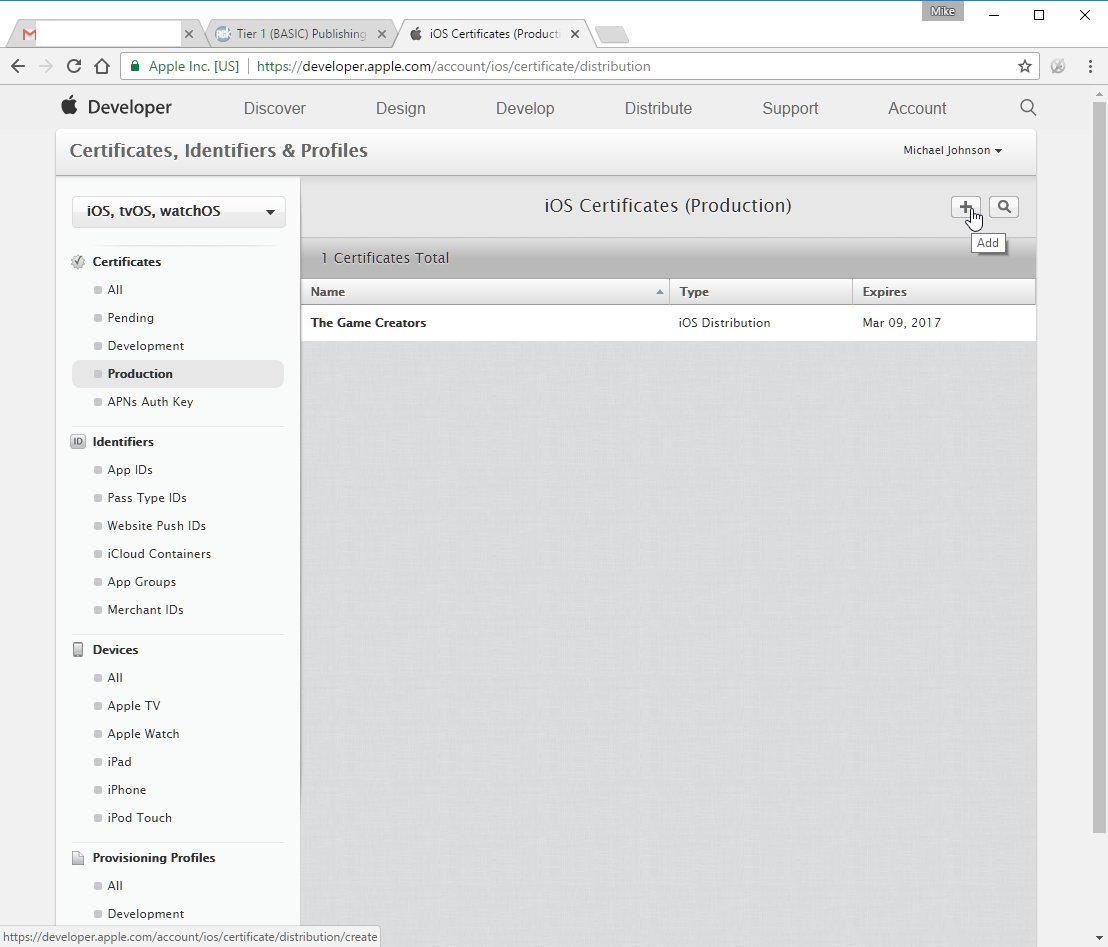The image size is (1108, 947).
Task: Open APNs Auth Key section
Action: point(150,402)
